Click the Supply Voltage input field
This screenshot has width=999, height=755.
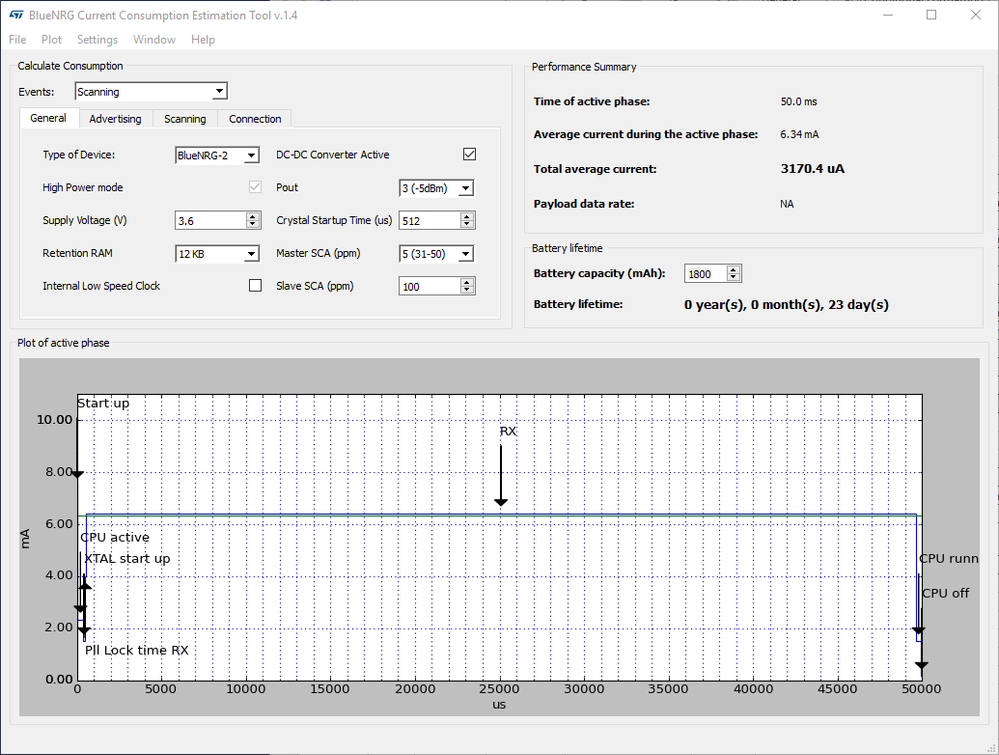pyautogui.click(x=211, y=220)
